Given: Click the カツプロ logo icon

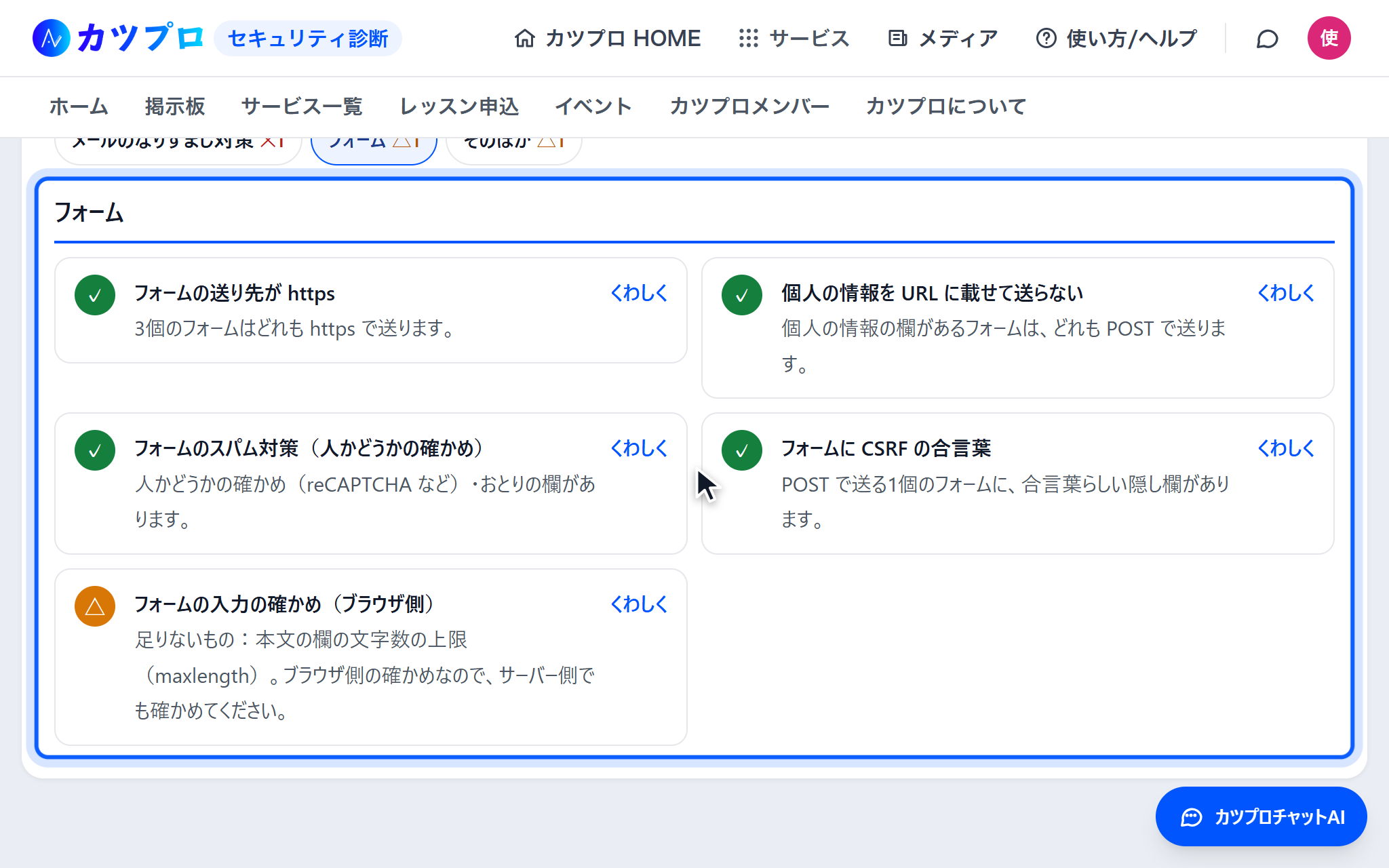Looking at the screenshot, I should pos(52,38).
